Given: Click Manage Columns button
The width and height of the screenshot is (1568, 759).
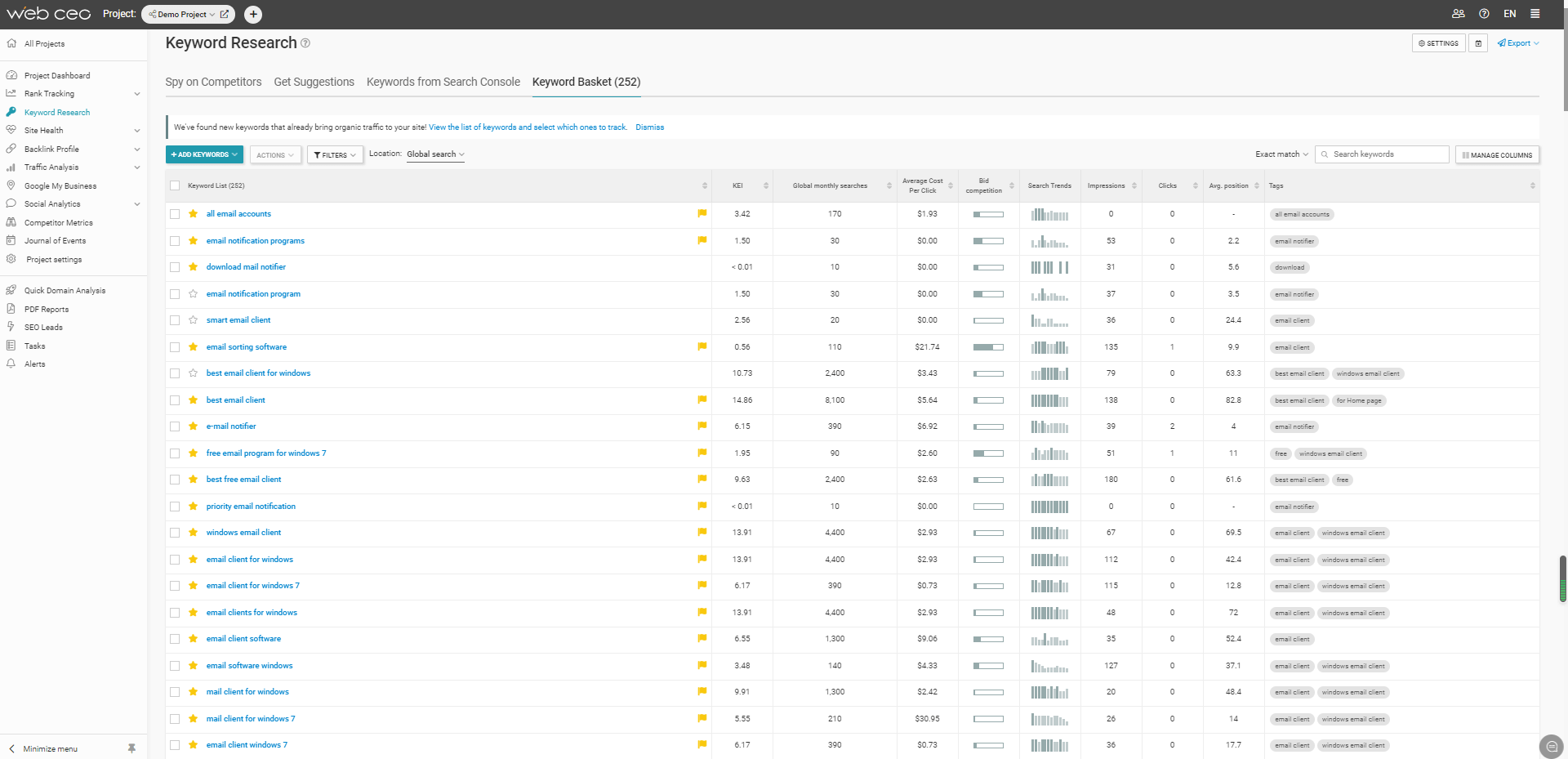Looking at the screenshot, I should pyautogui.click(x=1497, y=154).
